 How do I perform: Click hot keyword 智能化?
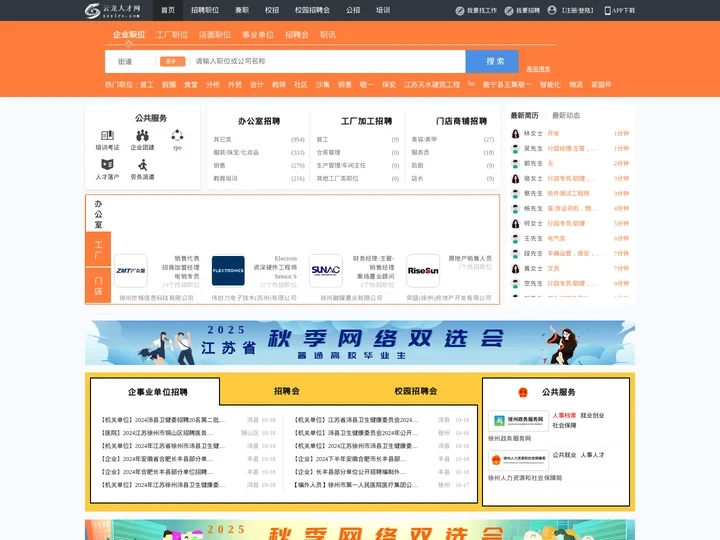point(550,84)
